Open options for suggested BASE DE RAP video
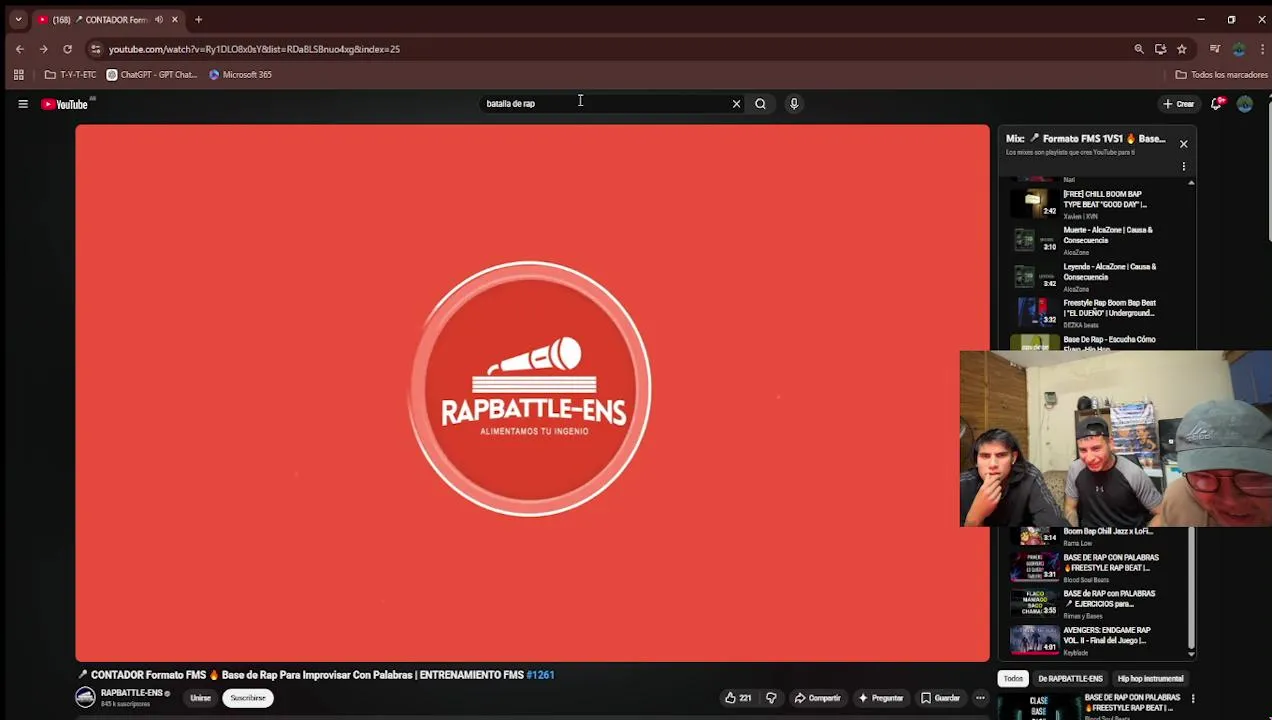Screen dimensions: 1272x720 coord(1193,699)
